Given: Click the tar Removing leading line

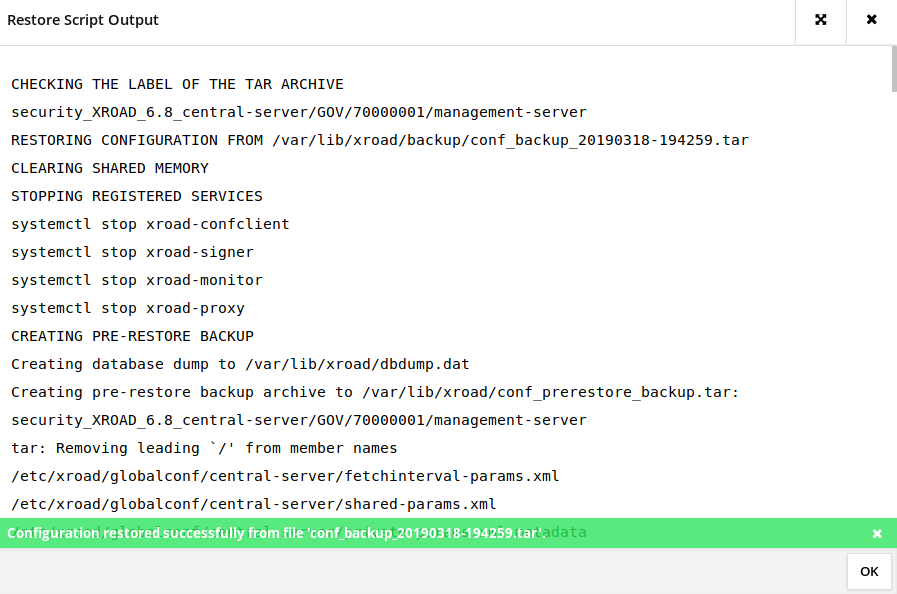Looking at the screenshot, I should point(204,448).
